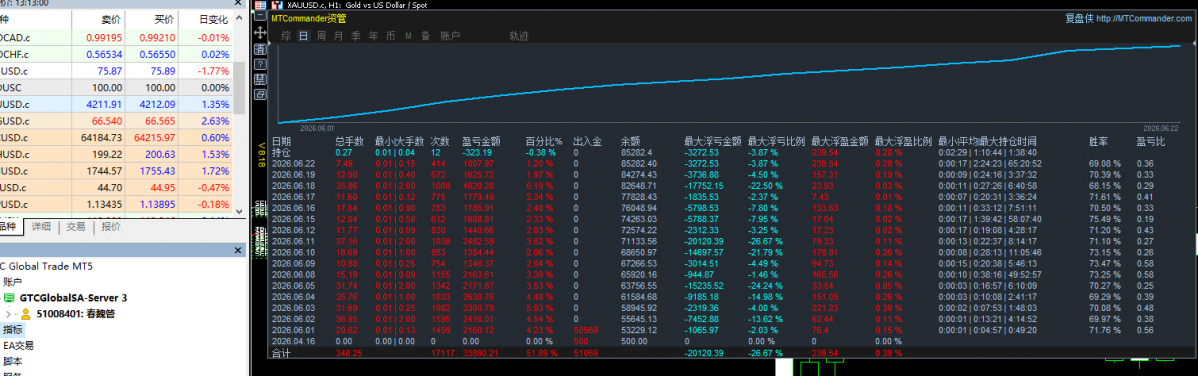Select the M tab in MTCommander

click(x=409, y=35)
